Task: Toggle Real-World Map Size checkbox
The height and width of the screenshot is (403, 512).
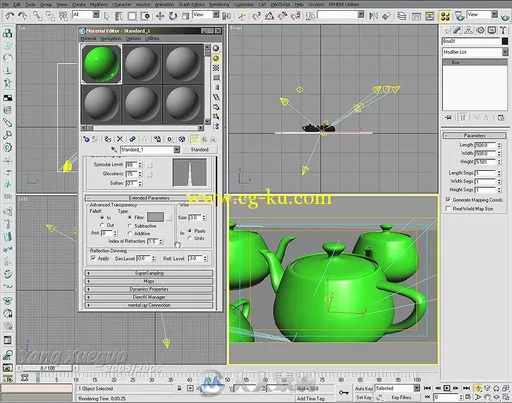Action: [448, 208]
